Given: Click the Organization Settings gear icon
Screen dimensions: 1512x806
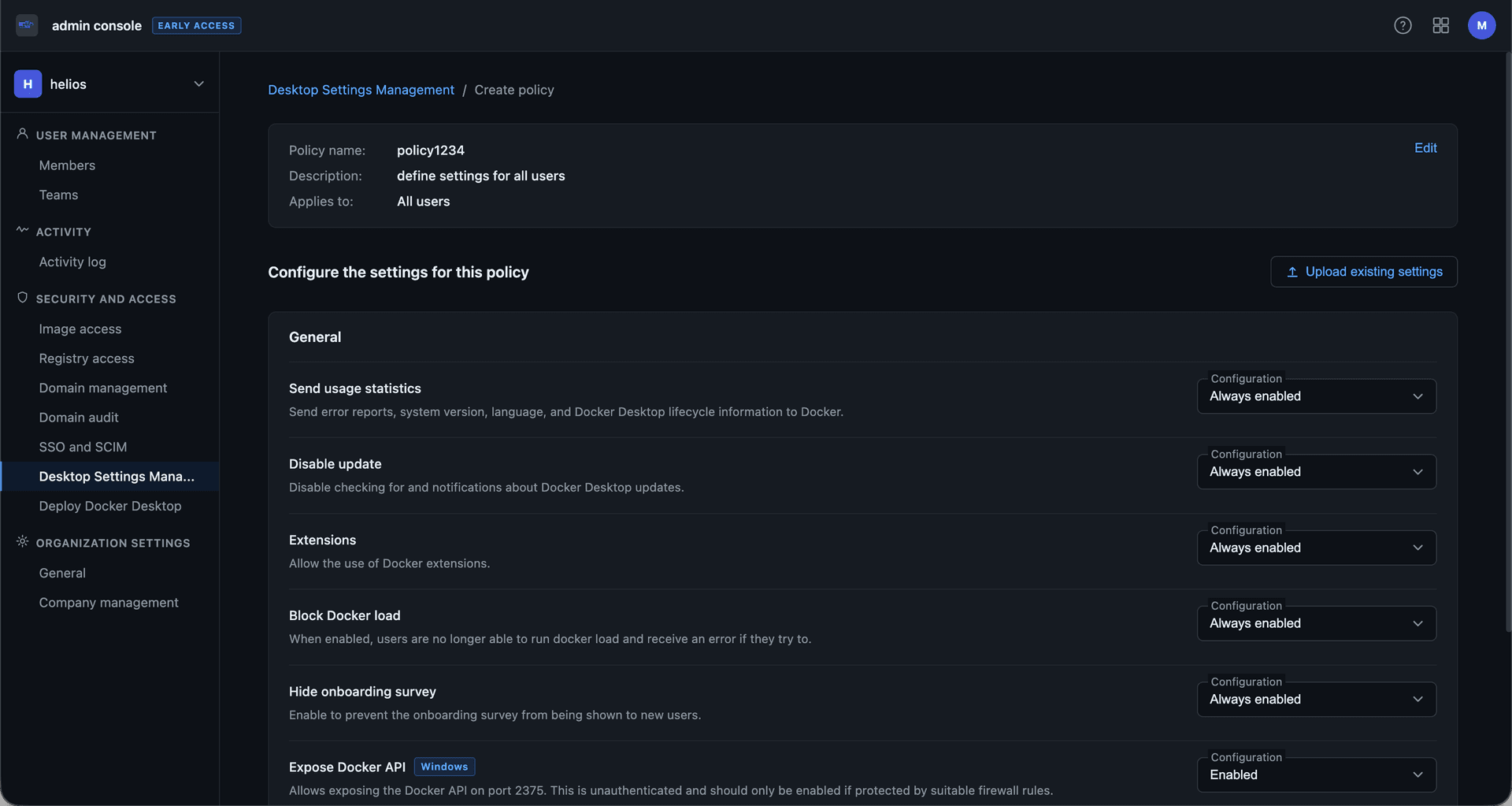Looking at the screenshot, I should (22, 542).
